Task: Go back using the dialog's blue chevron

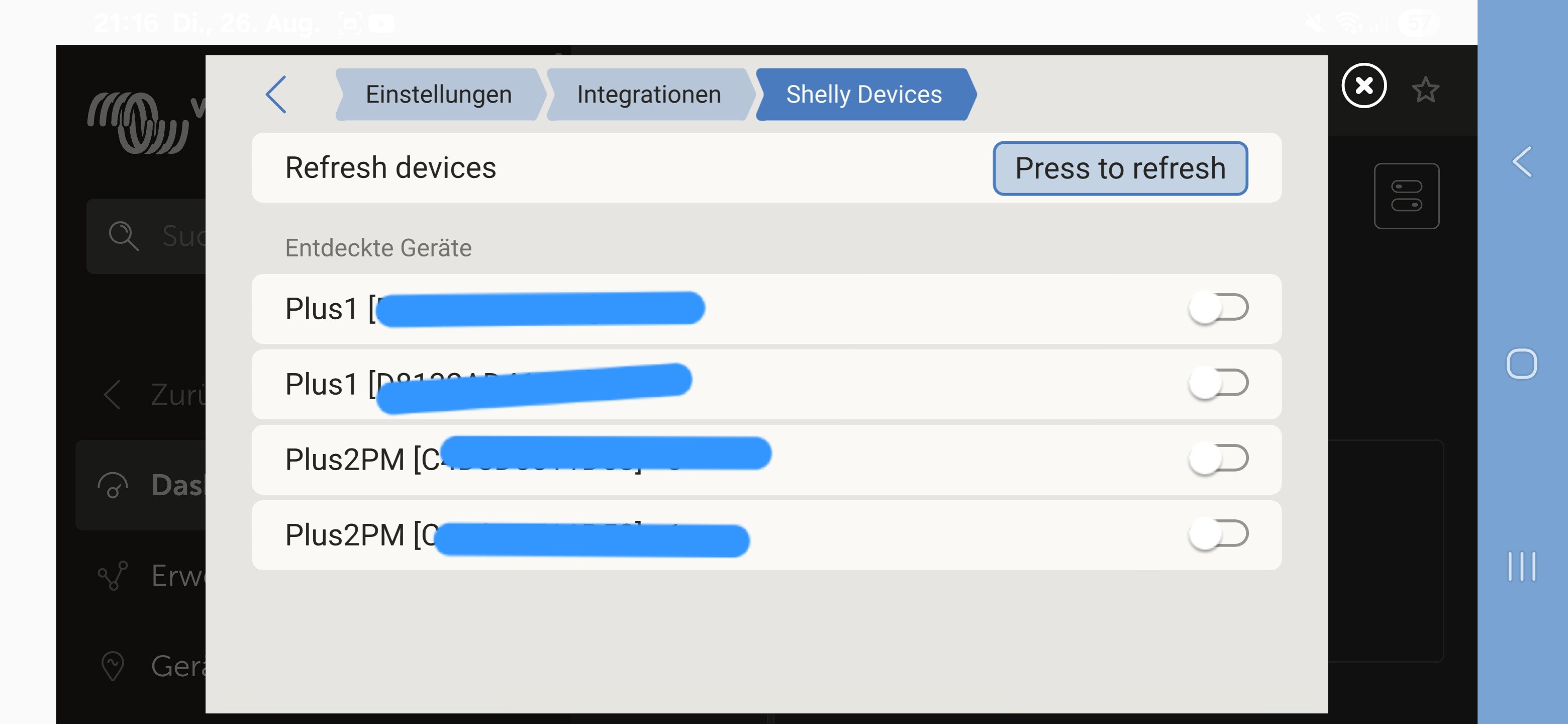Action: pos(276,95)
